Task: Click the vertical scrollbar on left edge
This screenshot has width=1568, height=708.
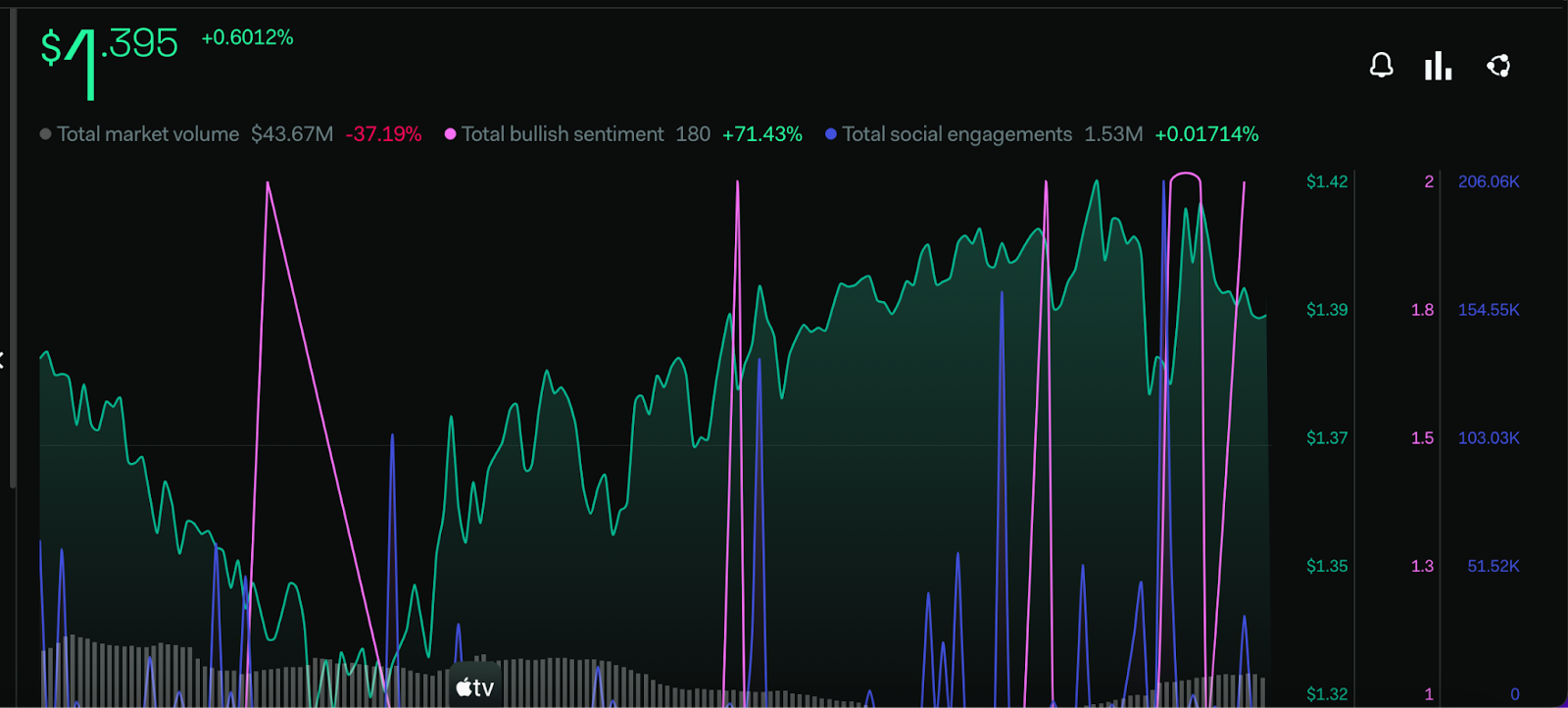Action: (12, 250)
